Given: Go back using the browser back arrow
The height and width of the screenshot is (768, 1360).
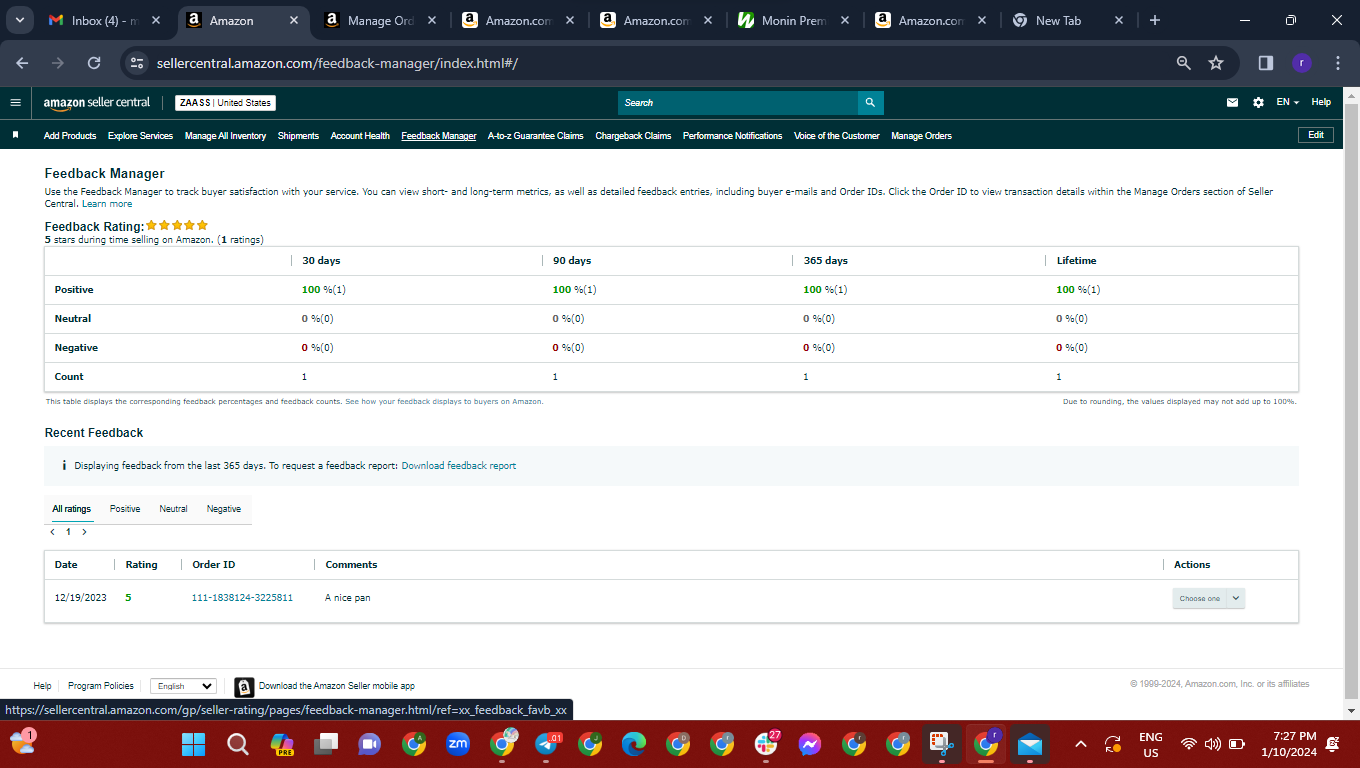Looking at the screenshot, I should [22, 63].
